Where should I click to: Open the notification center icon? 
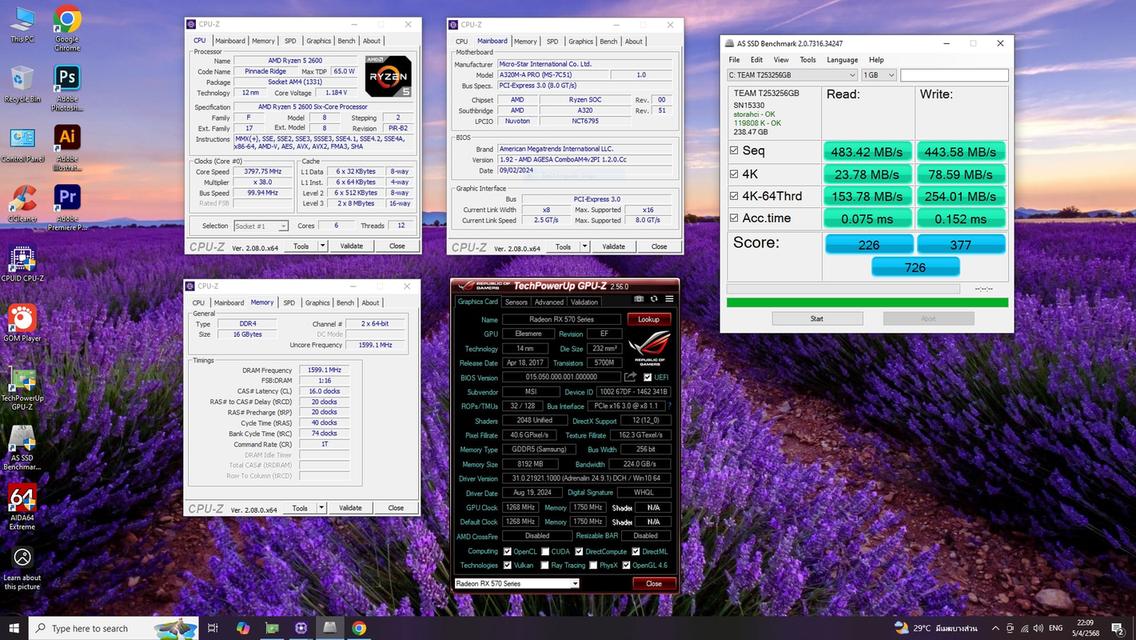click(x=1119, y=628)
